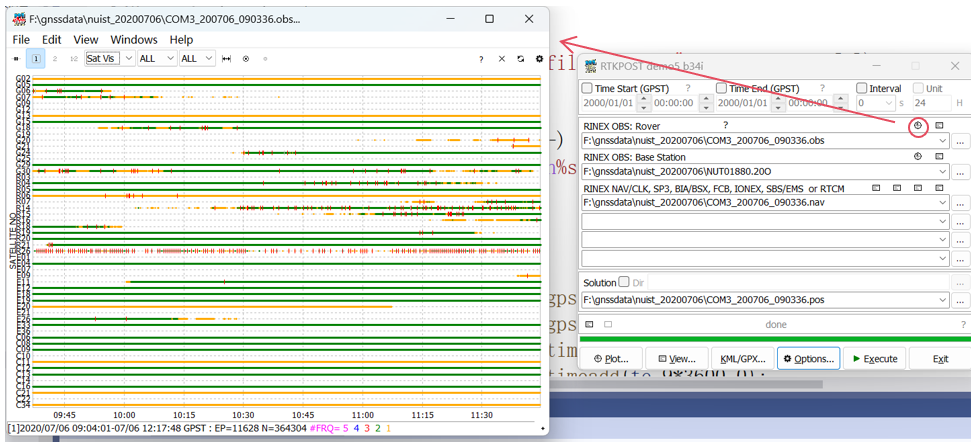The width and height of the screenshot is (971, 442).
Task: Browse for the .pos solution output file
Action: (960, 300)
